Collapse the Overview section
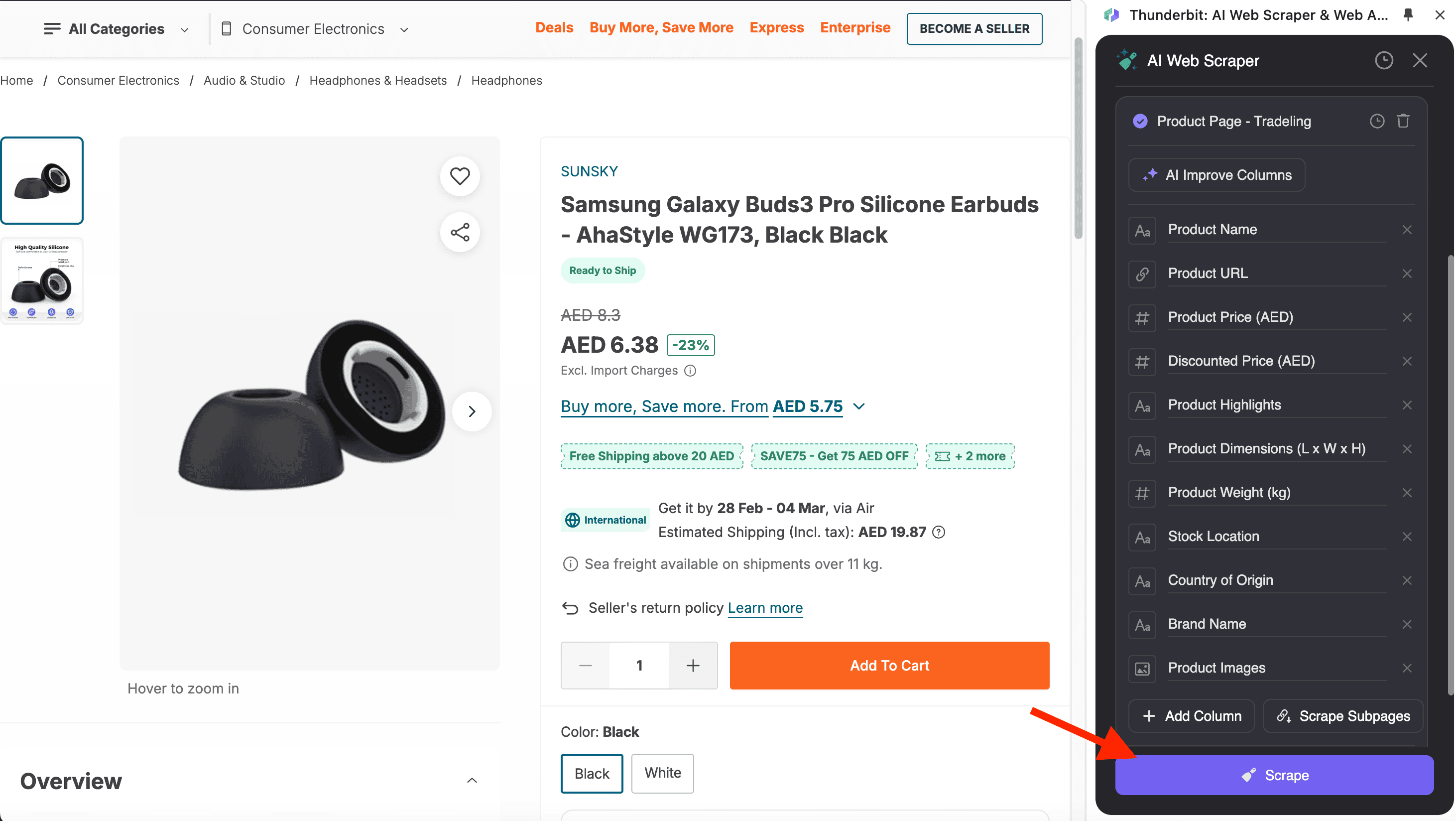 click(x=472, y=780)
